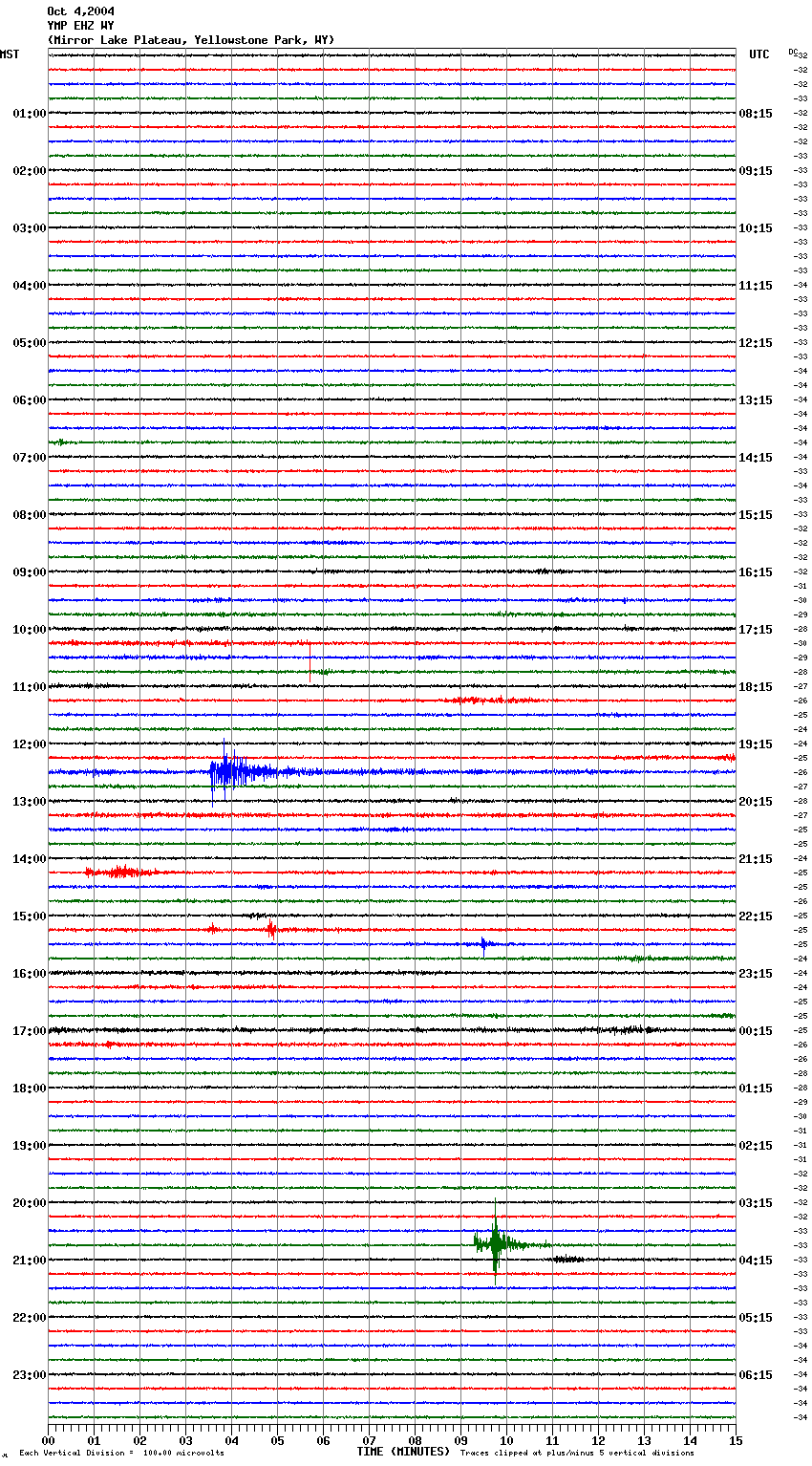Select the 10:00 MST hour label

click(30, 630)
